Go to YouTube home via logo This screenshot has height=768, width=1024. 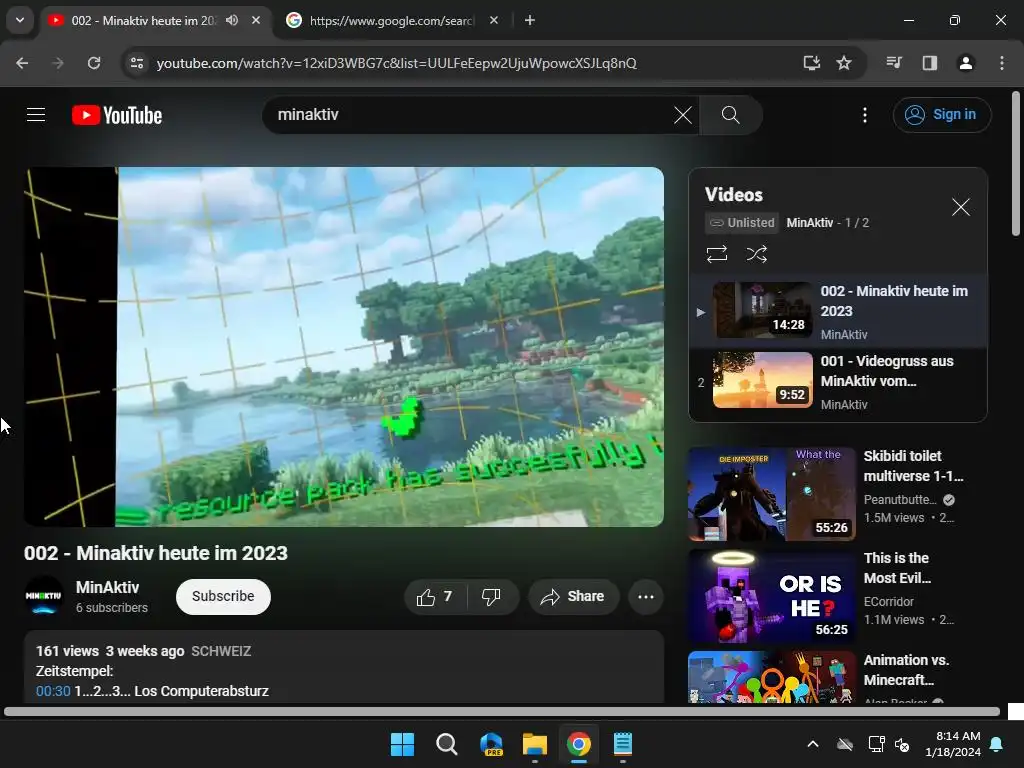pyautogui.click(x=117, y=115)
